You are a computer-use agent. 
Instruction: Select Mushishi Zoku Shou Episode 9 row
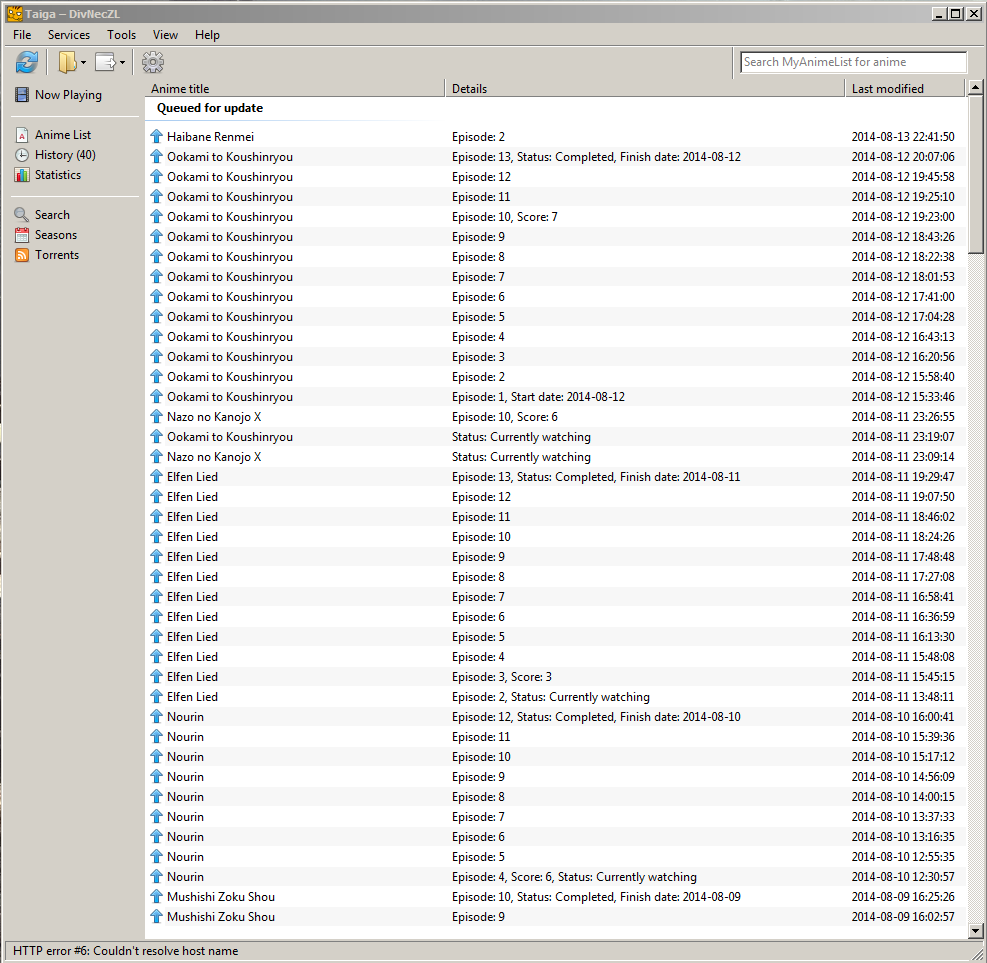tap(556, 916)
